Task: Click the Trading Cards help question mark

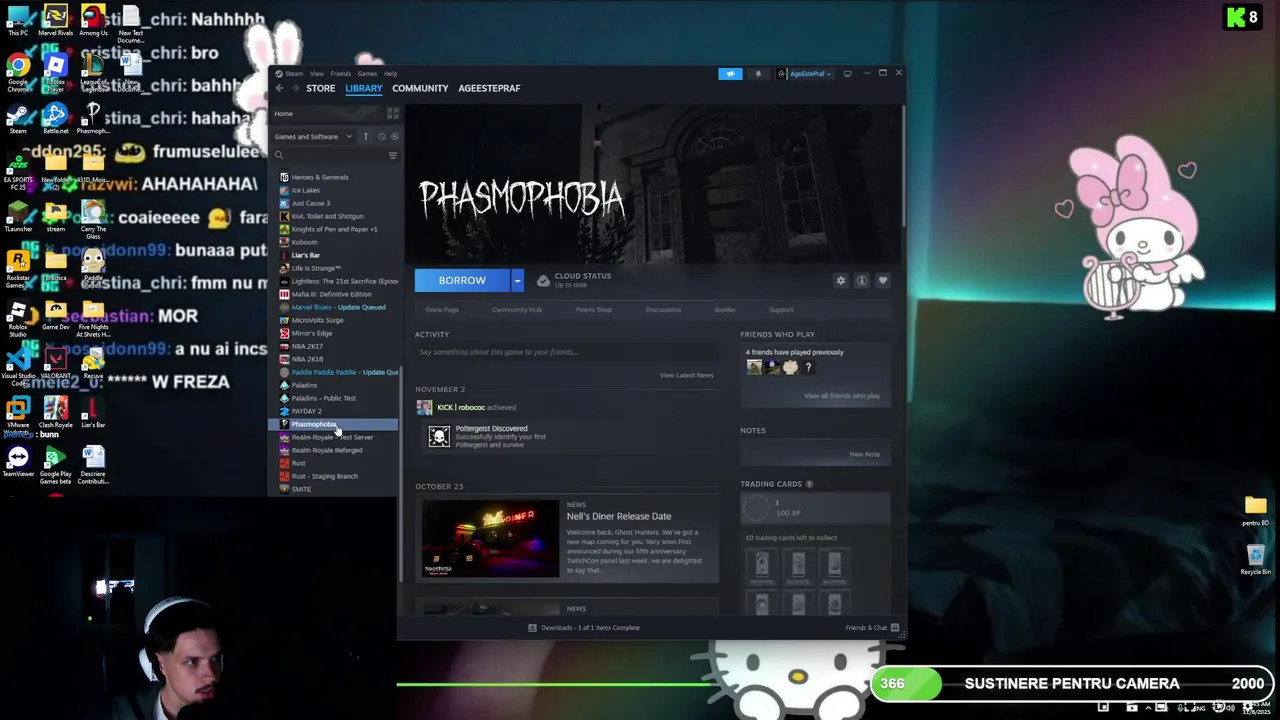Action: pyautogui.click(x=809, y=484)
